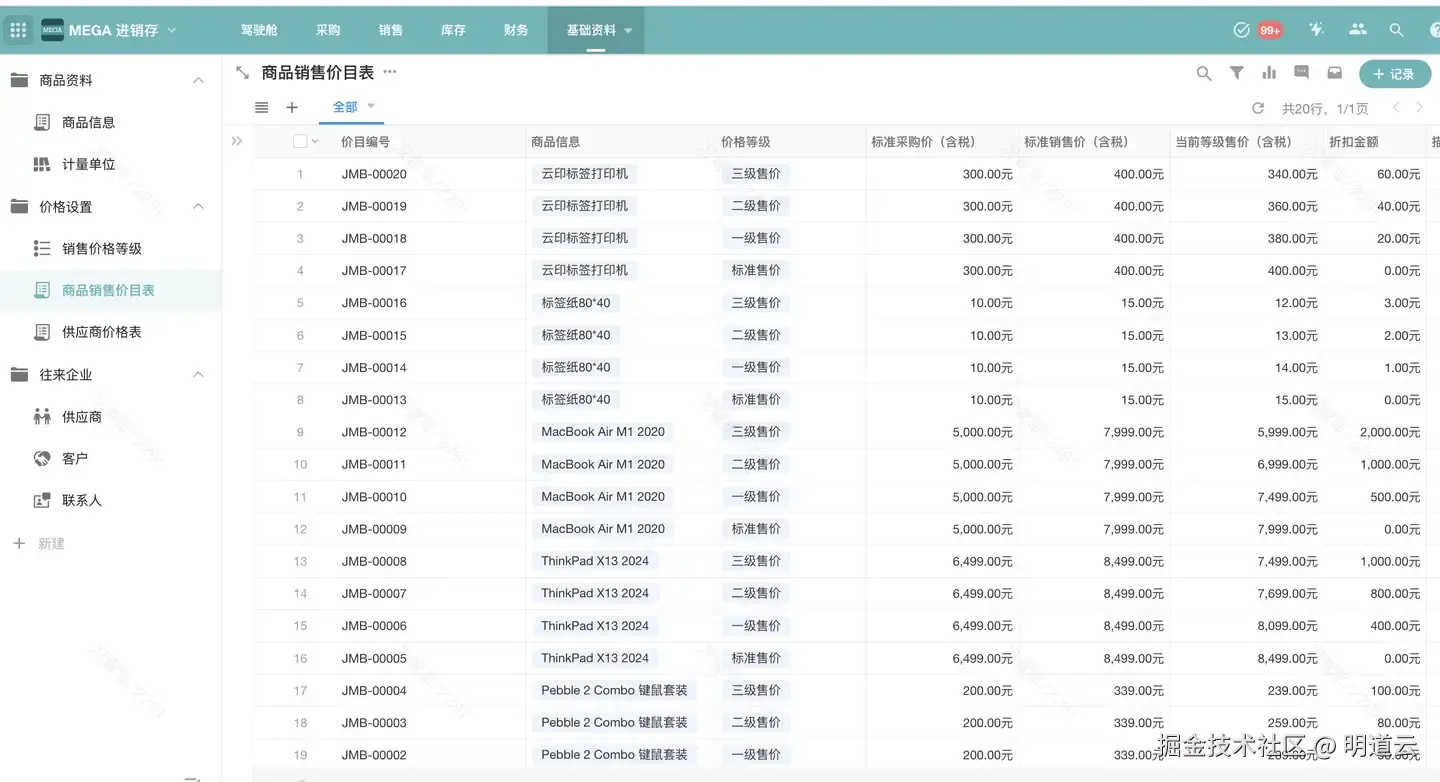Click the inbox tray icon near 记录 button
Viewport: 1440px width, 782px height.
pyautogui.click(x=1334, y=73)
